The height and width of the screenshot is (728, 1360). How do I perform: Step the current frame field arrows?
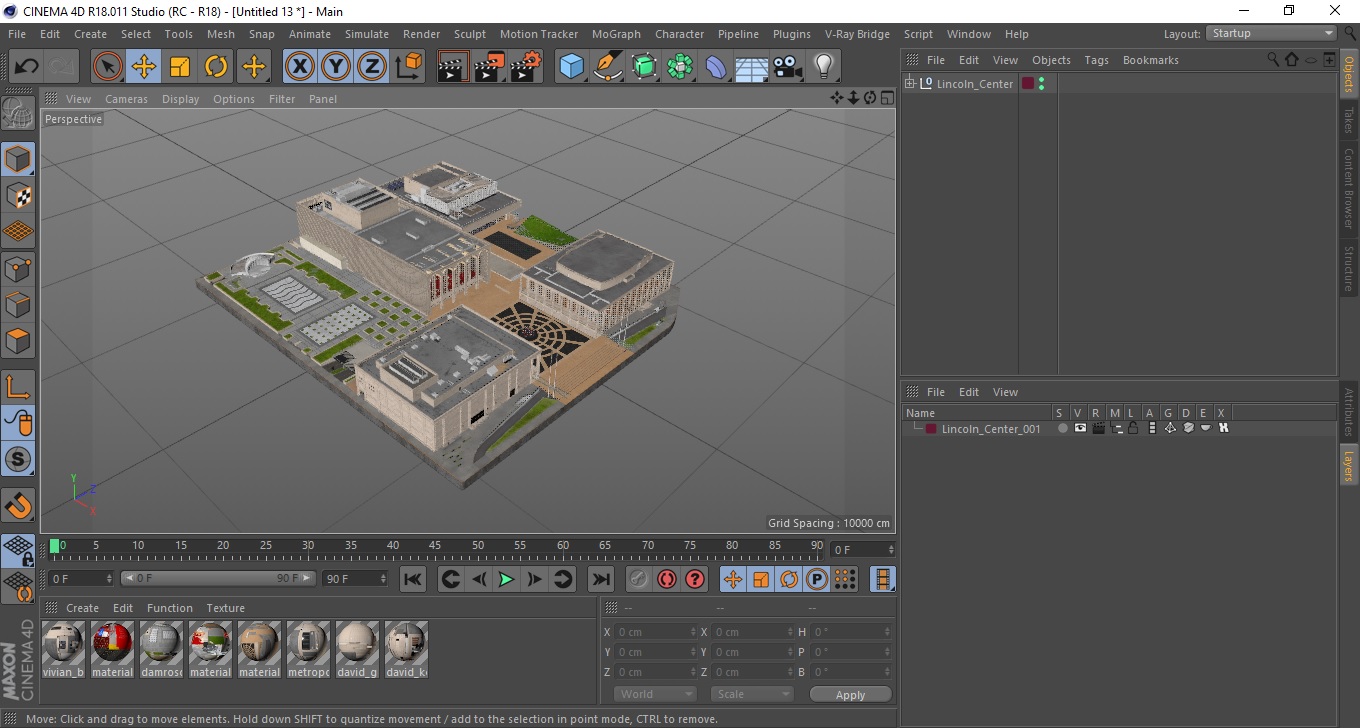tap(892, 550)
